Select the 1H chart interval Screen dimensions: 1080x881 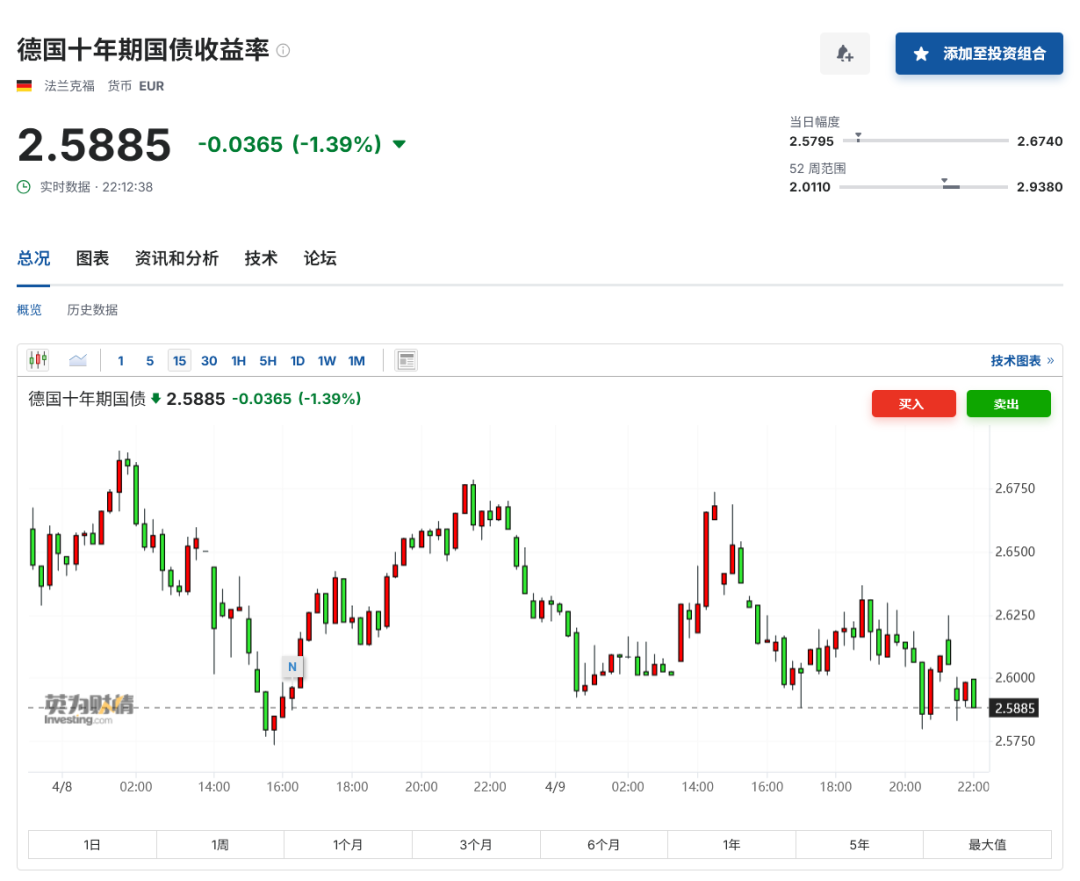tap(239, 361)
